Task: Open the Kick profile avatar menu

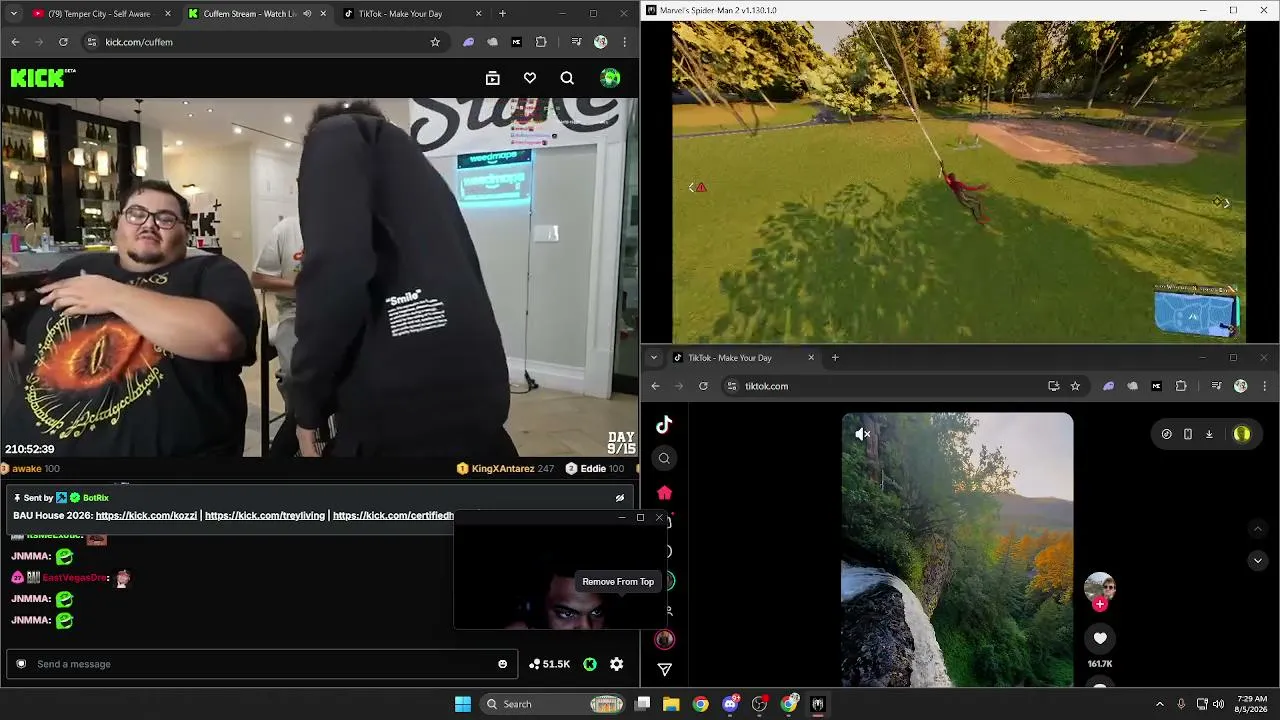Action: coord(610,78)
